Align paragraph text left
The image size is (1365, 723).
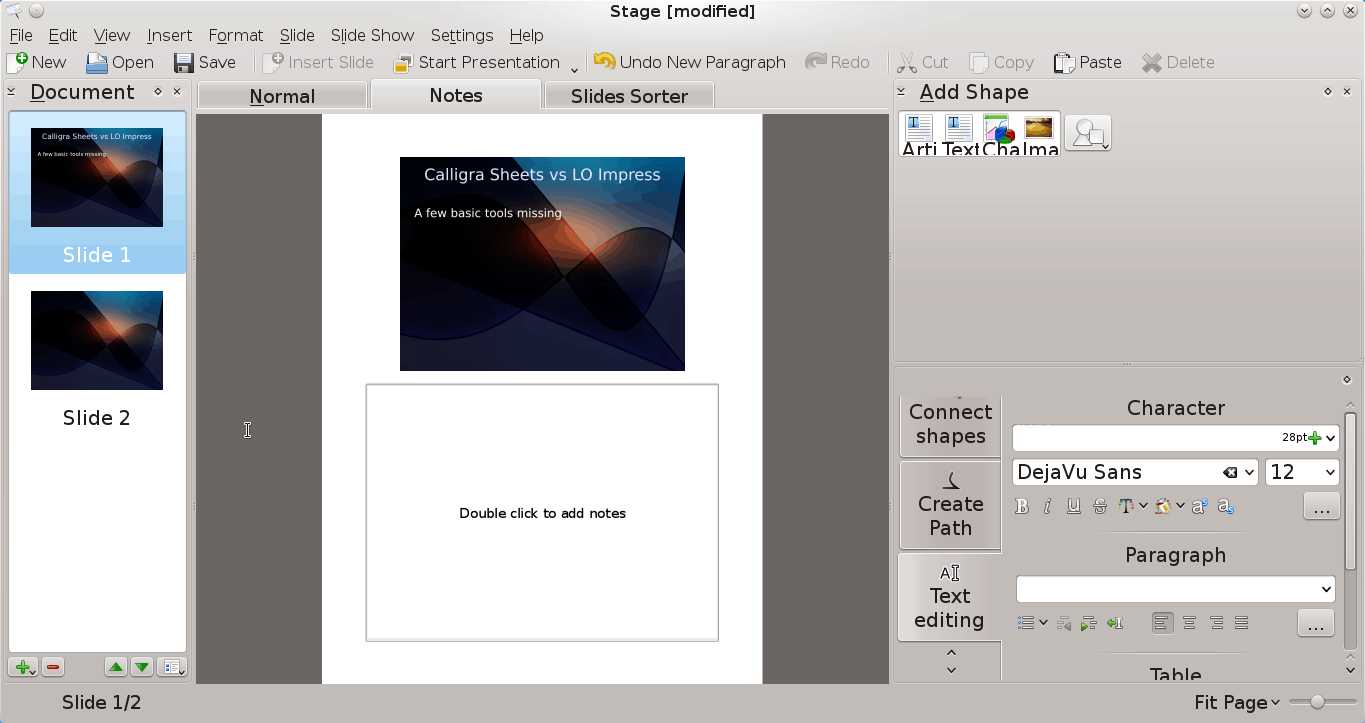click(1162, 623)
